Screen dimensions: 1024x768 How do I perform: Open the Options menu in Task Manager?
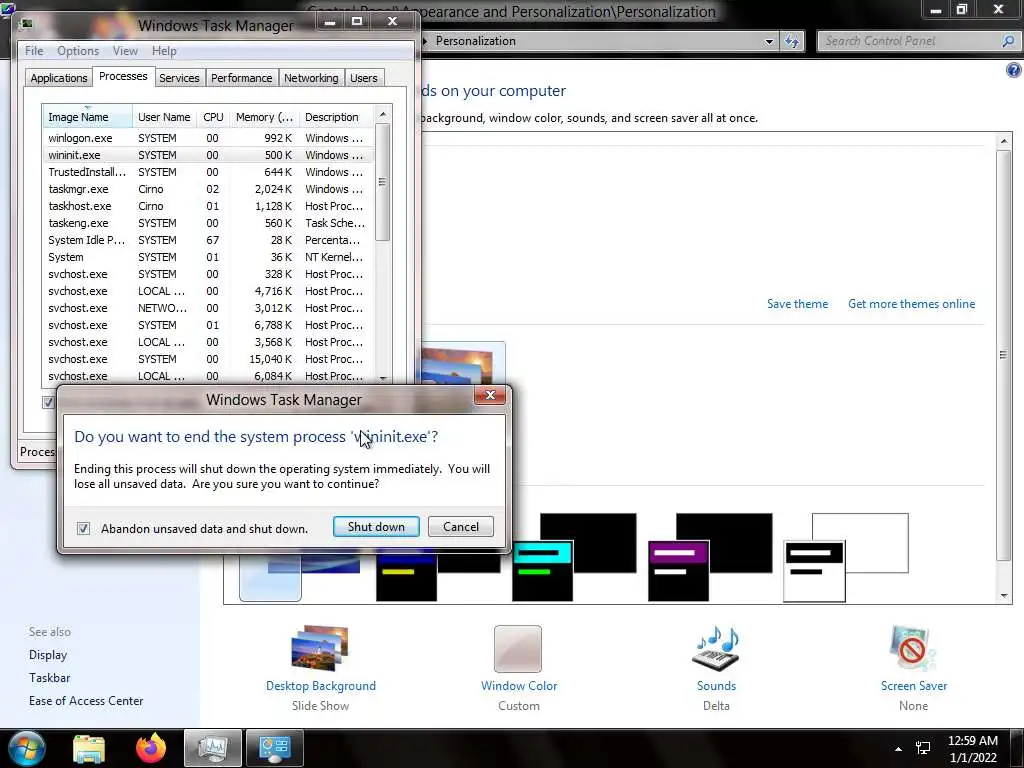78,51
